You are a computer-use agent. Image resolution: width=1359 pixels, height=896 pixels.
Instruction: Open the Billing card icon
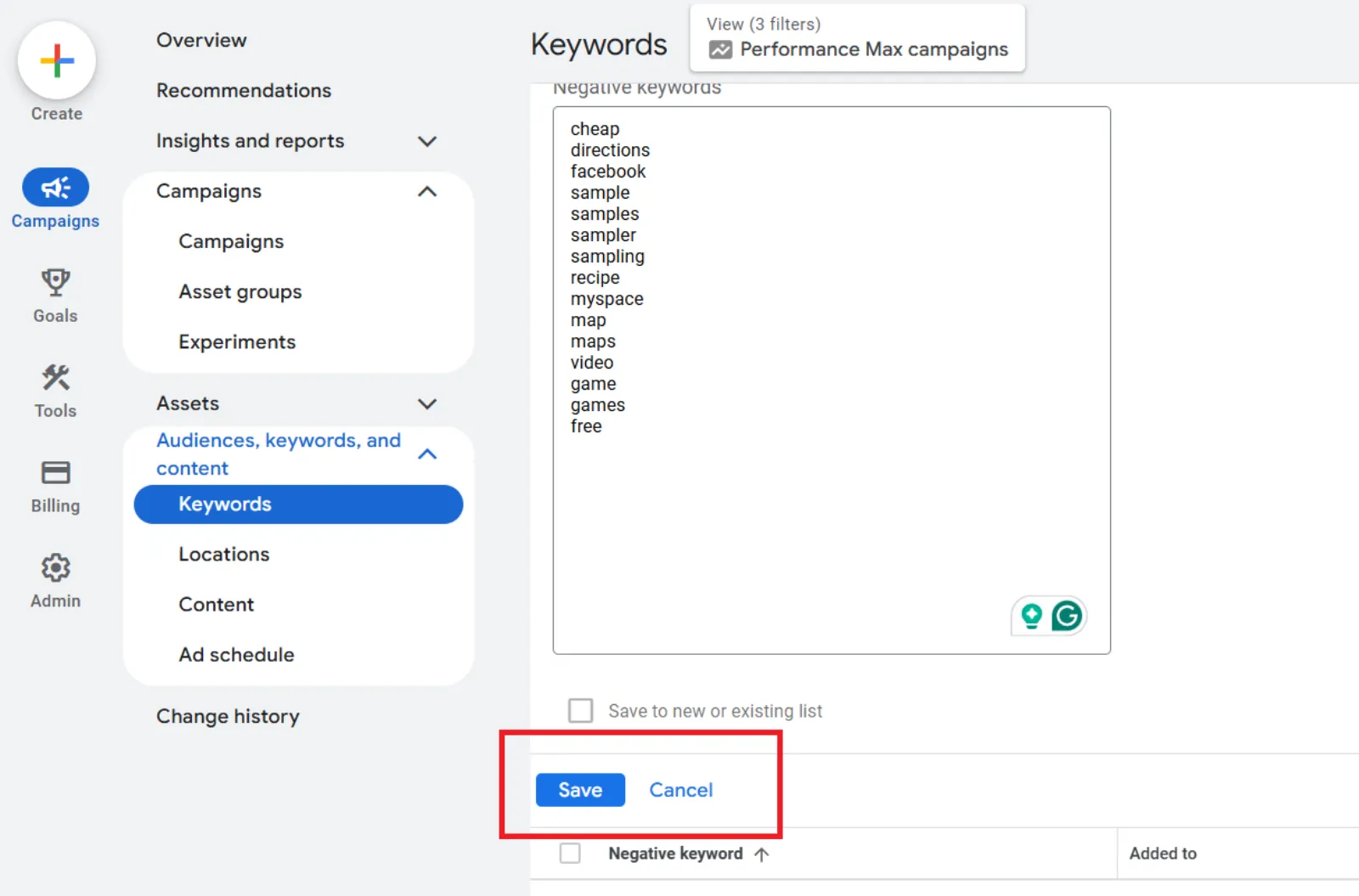55,473
